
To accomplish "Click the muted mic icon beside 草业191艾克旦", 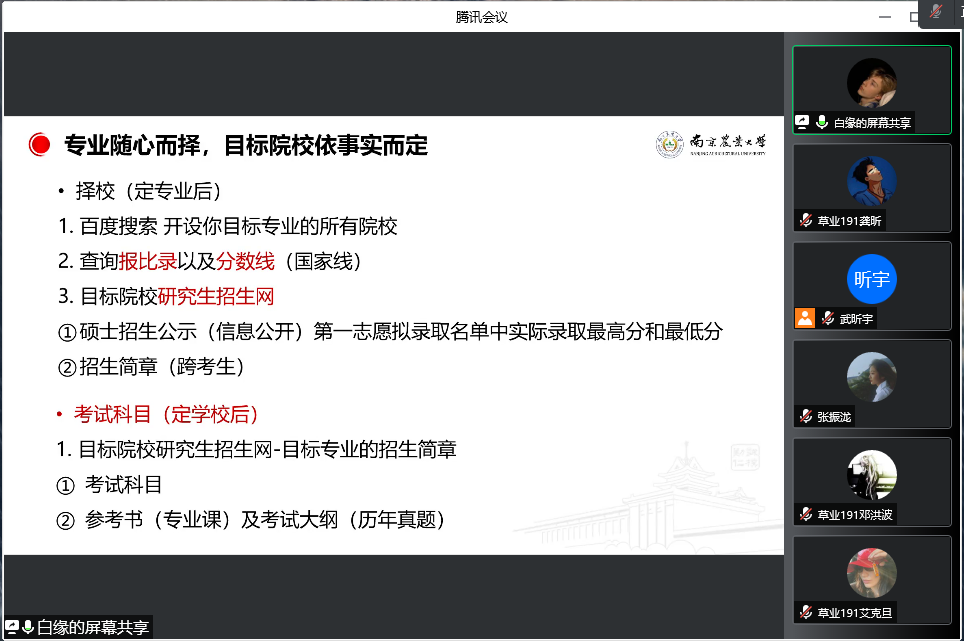I will point(805,612).
